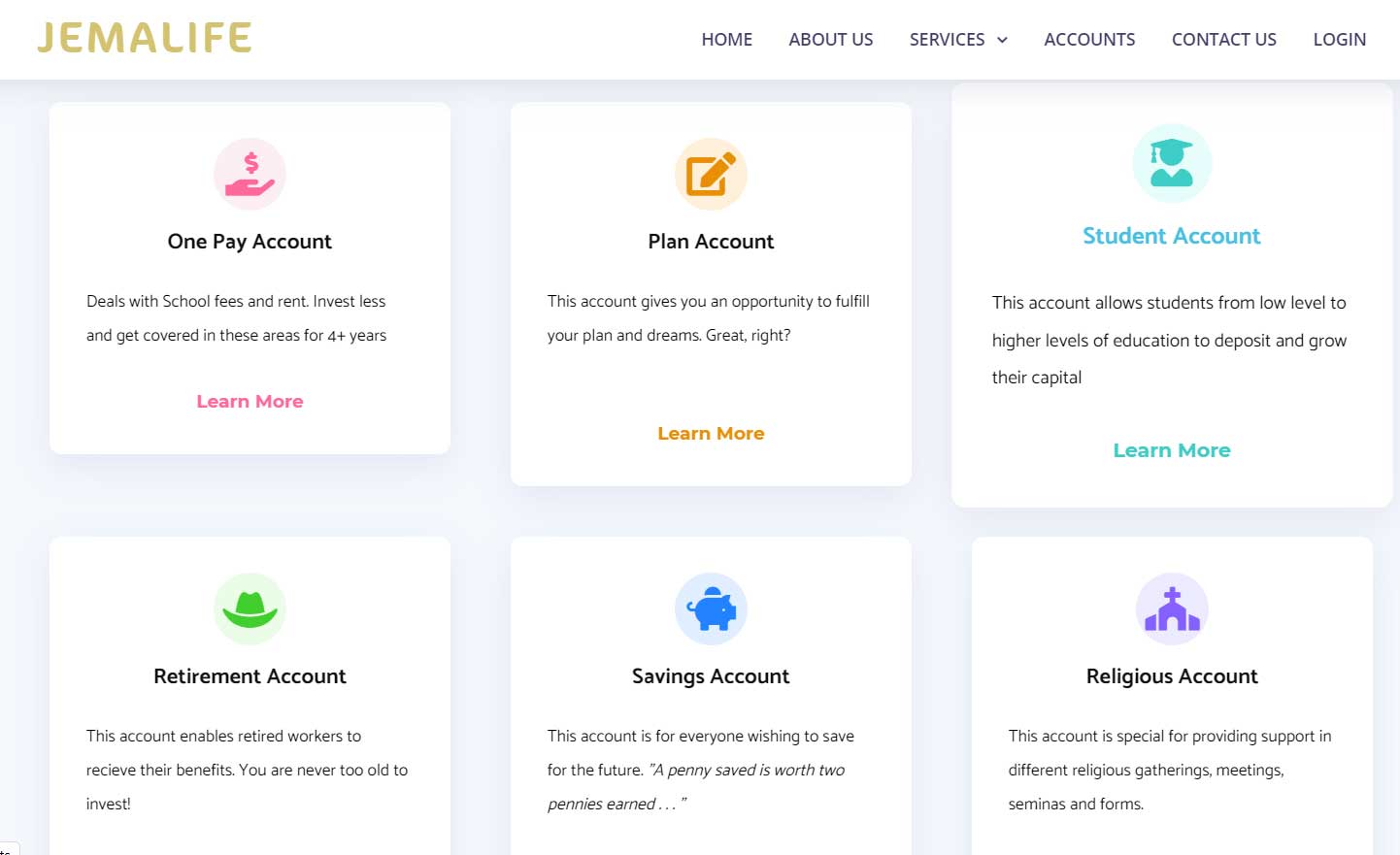Click the Religious Account church icon
1400x855 pixels.
click(x=1172, y=608)
